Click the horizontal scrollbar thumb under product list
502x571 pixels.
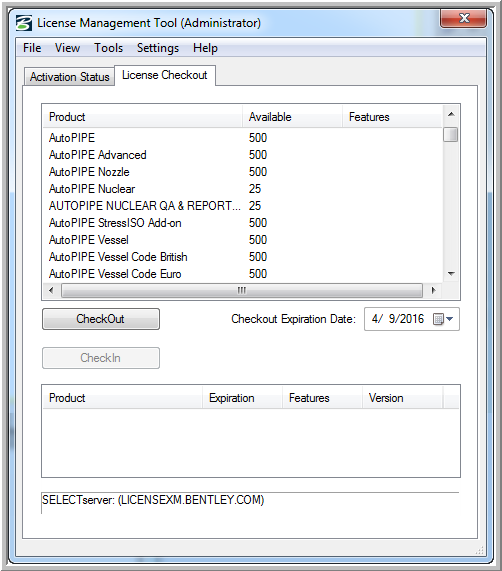point(242,290)
